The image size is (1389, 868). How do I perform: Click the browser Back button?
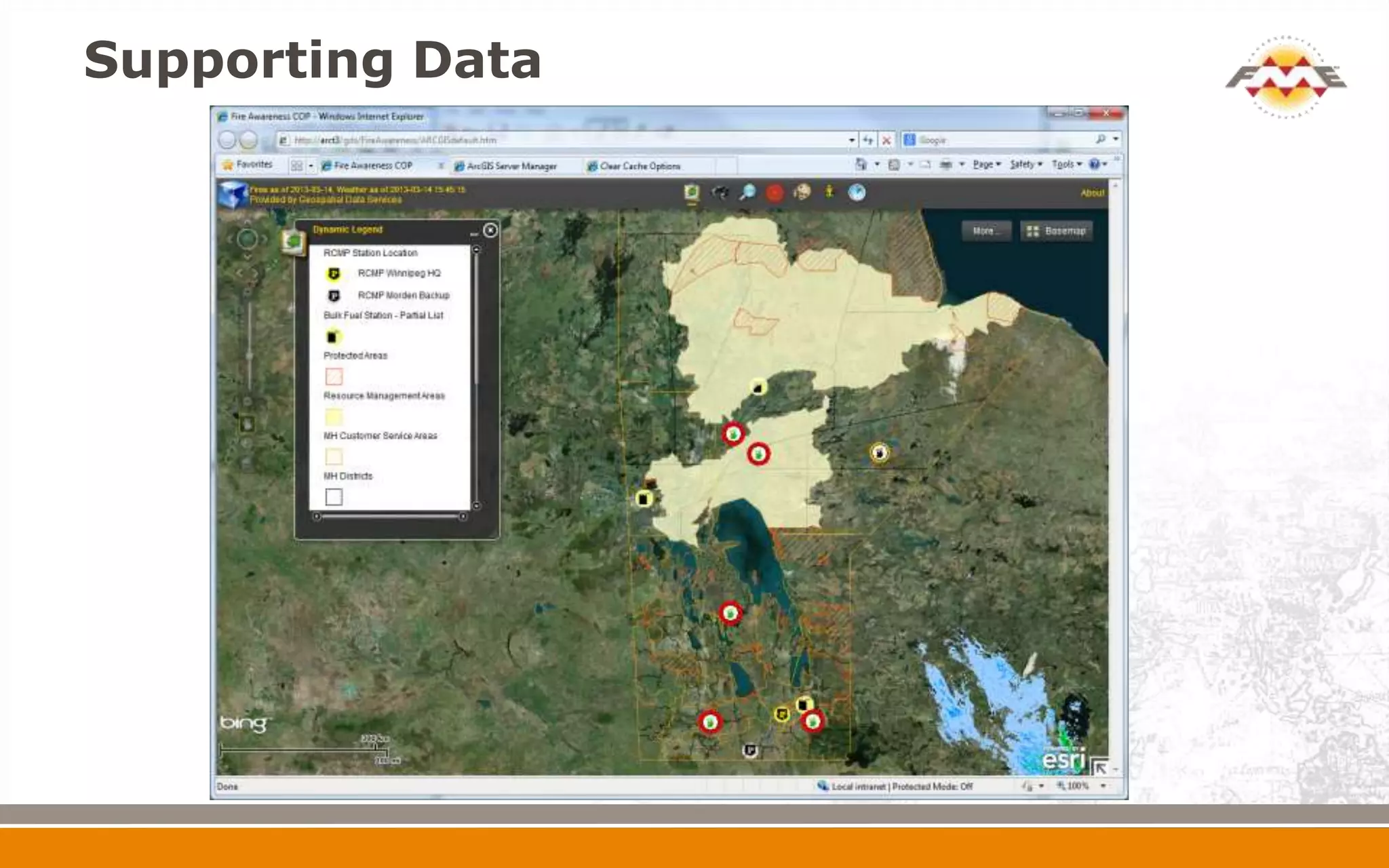pyautogui.click(x=227, y=140)
